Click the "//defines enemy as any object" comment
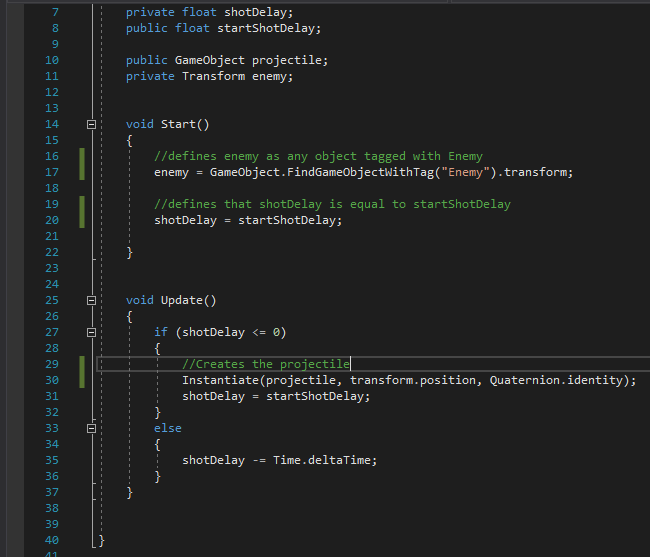This screenshot has height=557, width=650. pyautogui.click(x=318, y=156)
